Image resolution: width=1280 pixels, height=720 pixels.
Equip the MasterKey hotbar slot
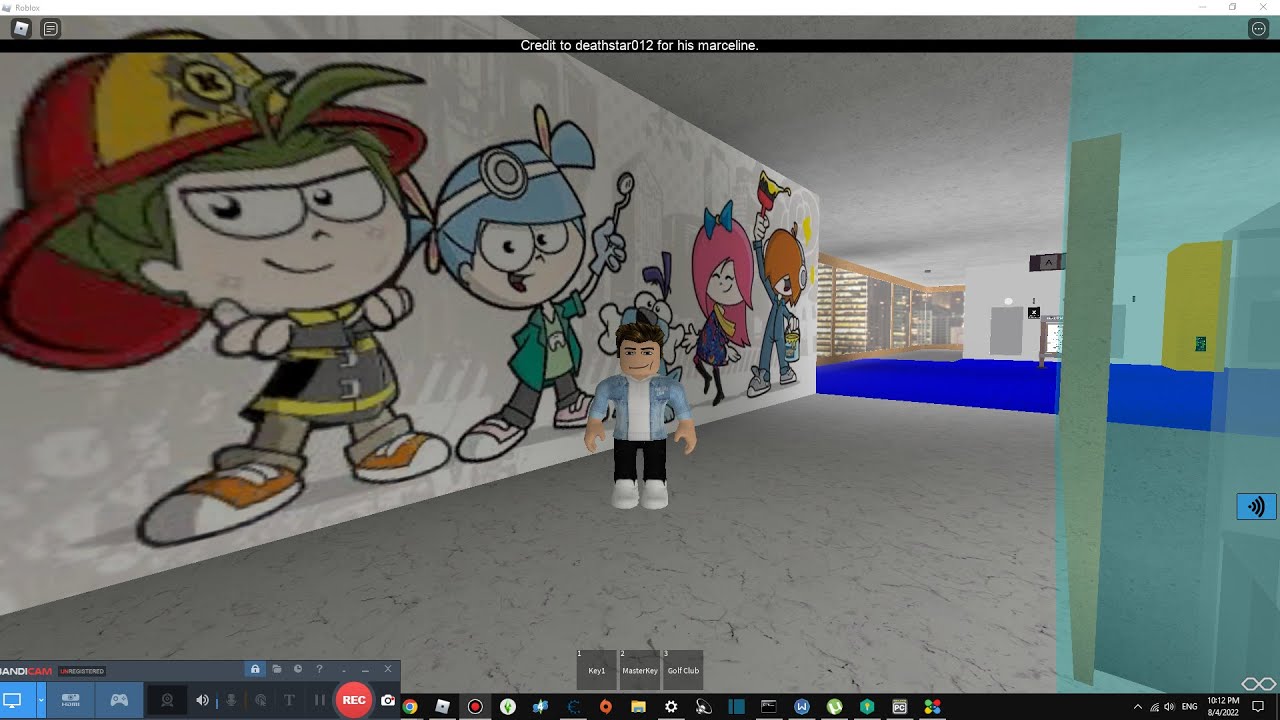tap(640, 669)
